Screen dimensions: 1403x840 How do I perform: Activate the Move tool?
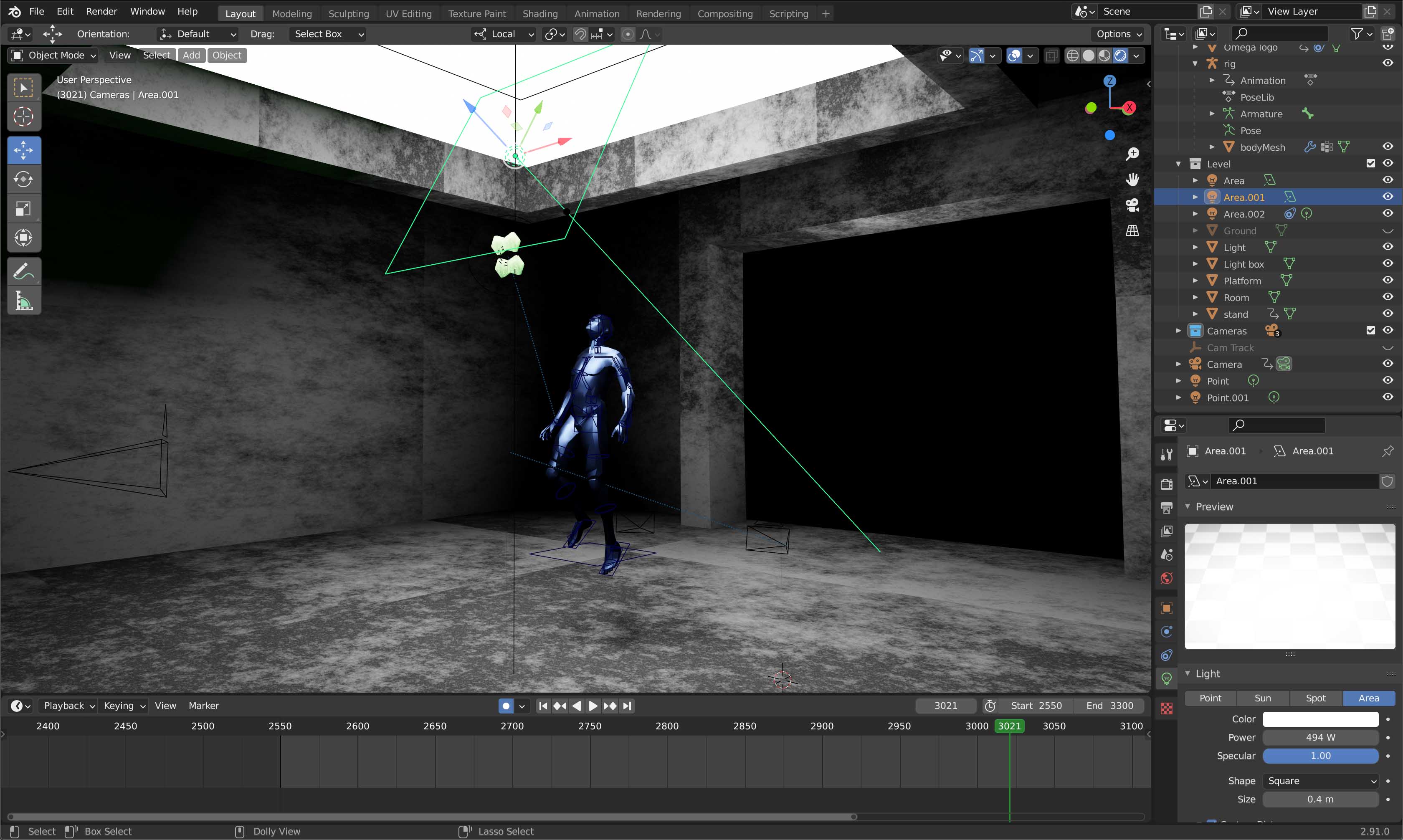(x=23, y=151)
